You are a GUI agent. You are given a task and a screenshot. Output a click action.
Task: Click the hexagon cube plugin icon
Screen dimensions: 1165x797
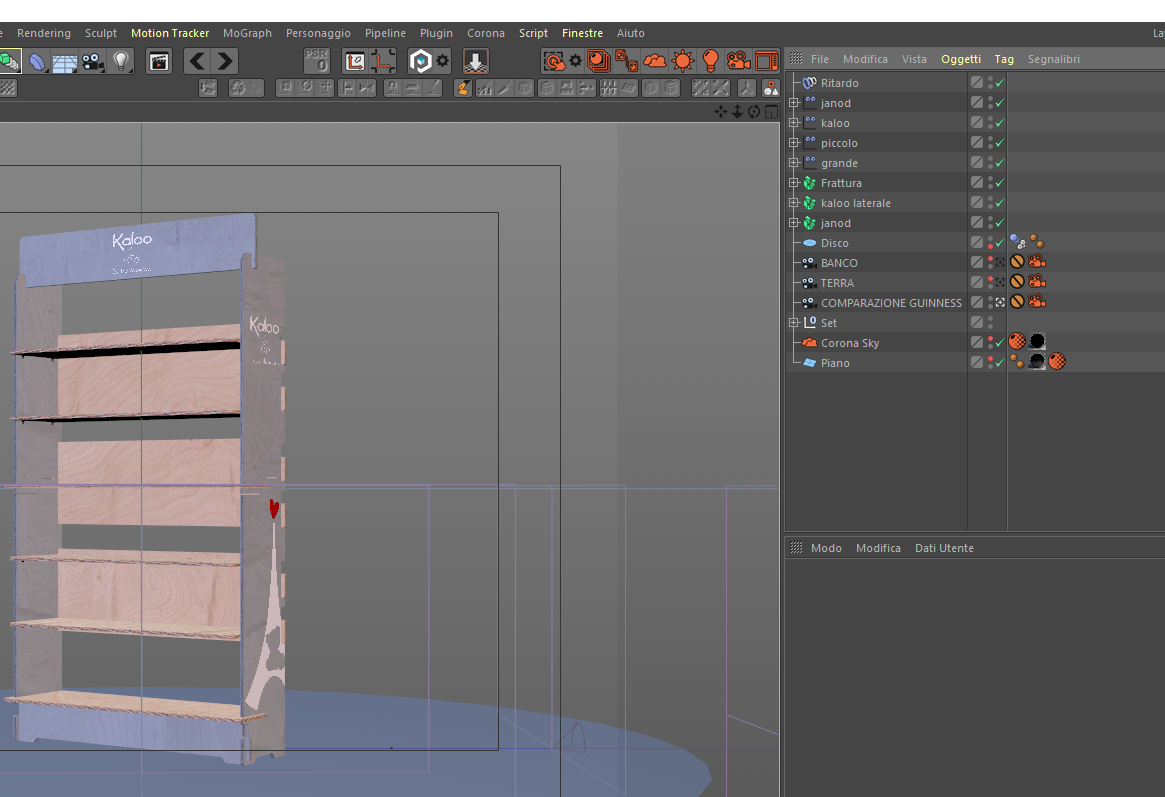click(x=421, y=61)
